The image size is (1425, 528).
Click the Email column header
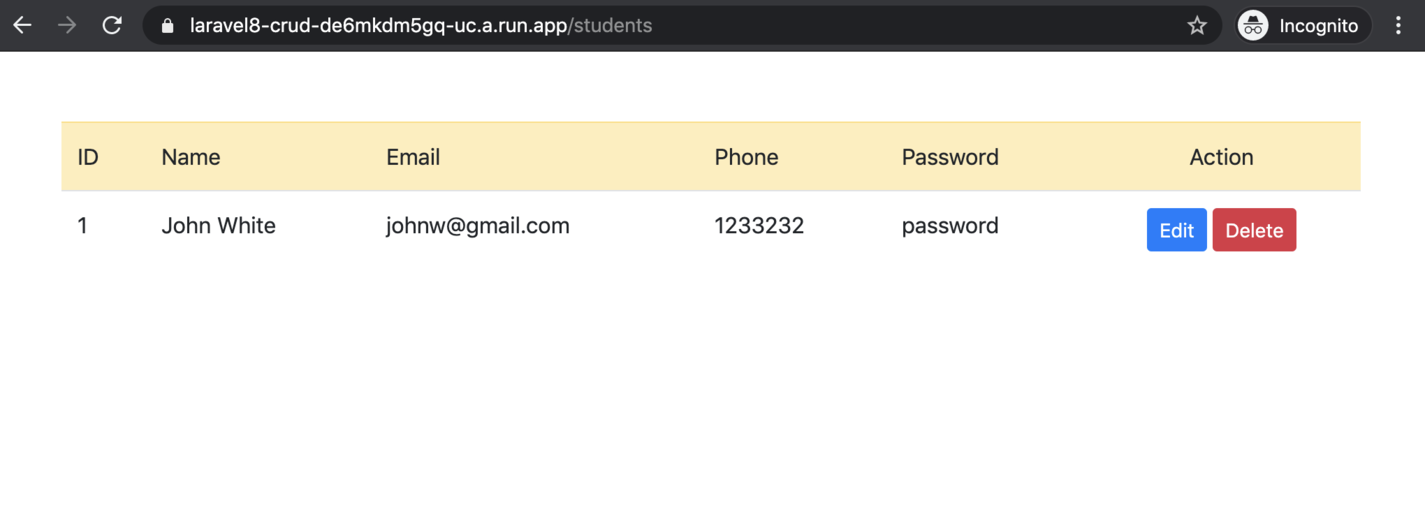coord(413,157)
